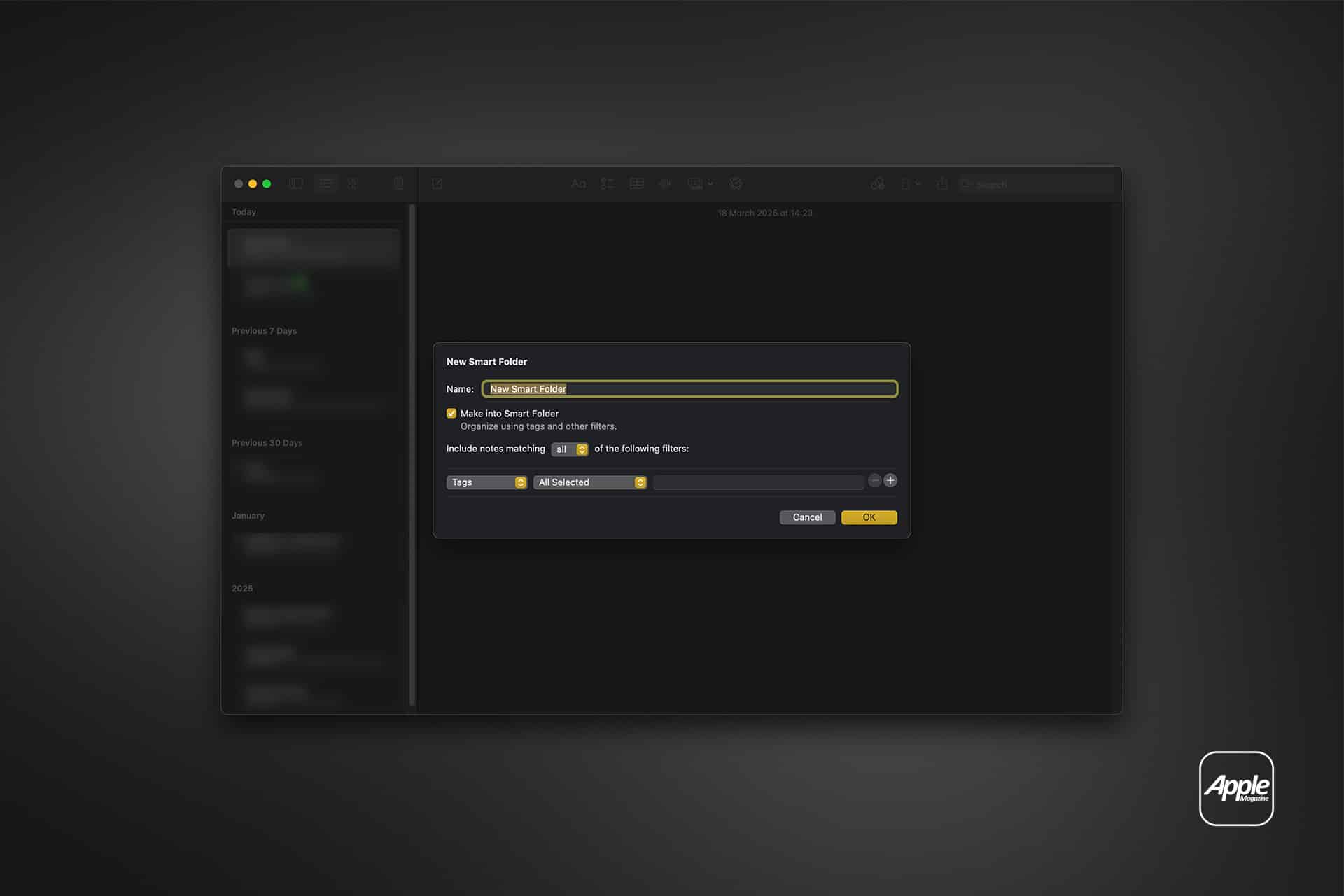Viewport: 1344px width, 896px height.
Task: Click the Cancel button
Action: [807, 517]
